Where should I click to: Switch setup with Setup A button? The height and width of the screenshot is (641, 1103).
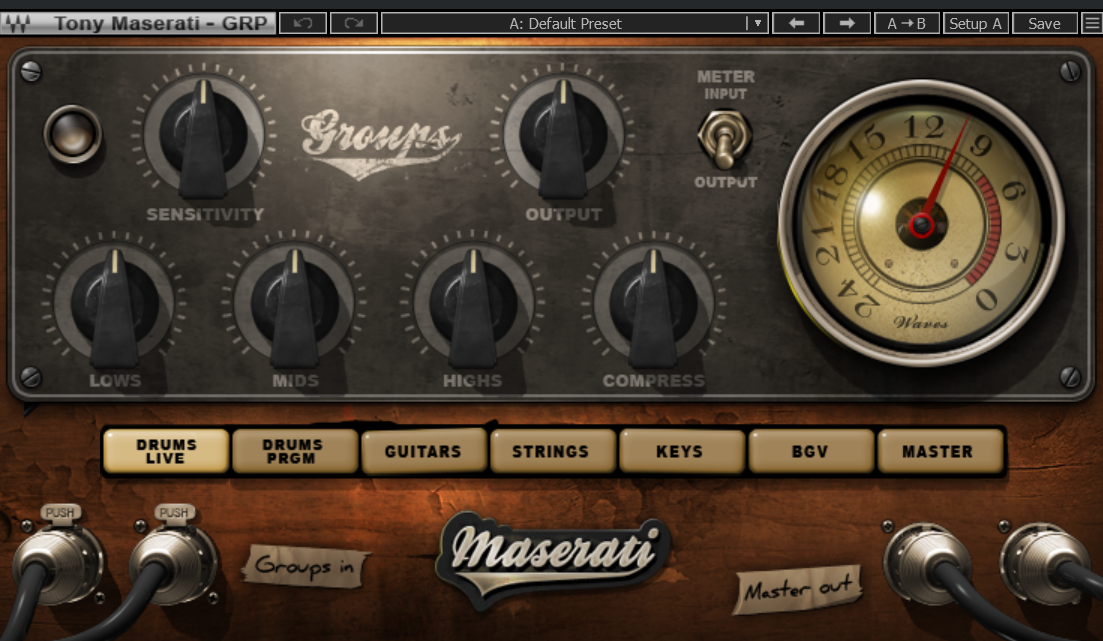[x=975, y=23]
